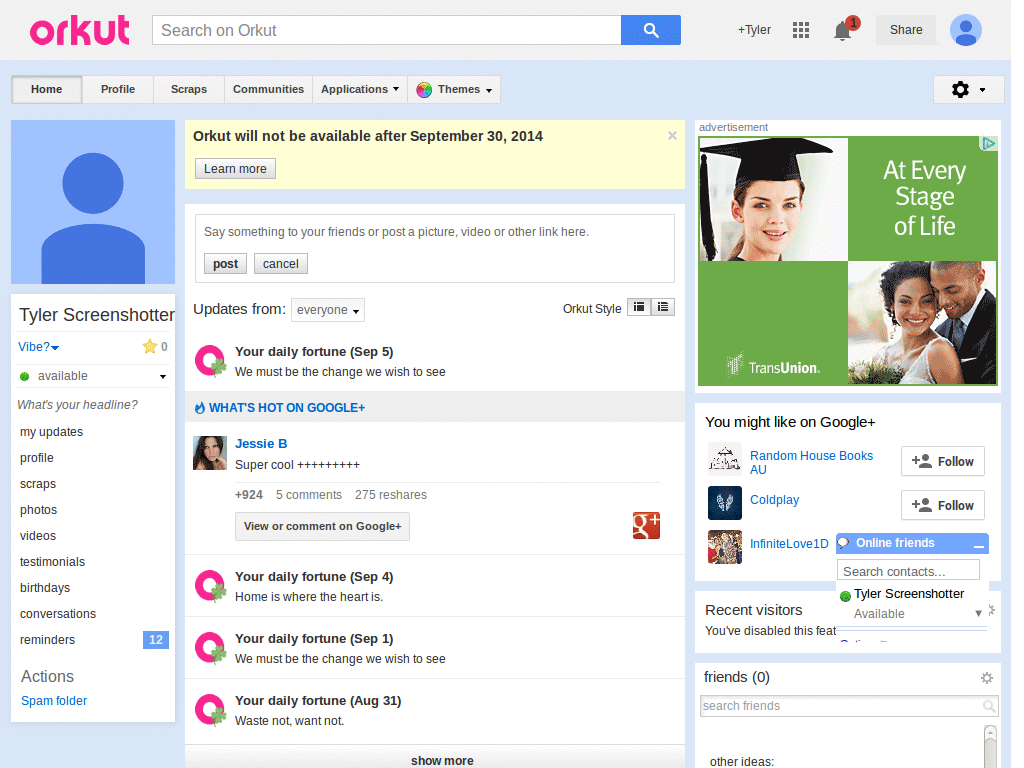Open the Scraps tab

(189, 89)
